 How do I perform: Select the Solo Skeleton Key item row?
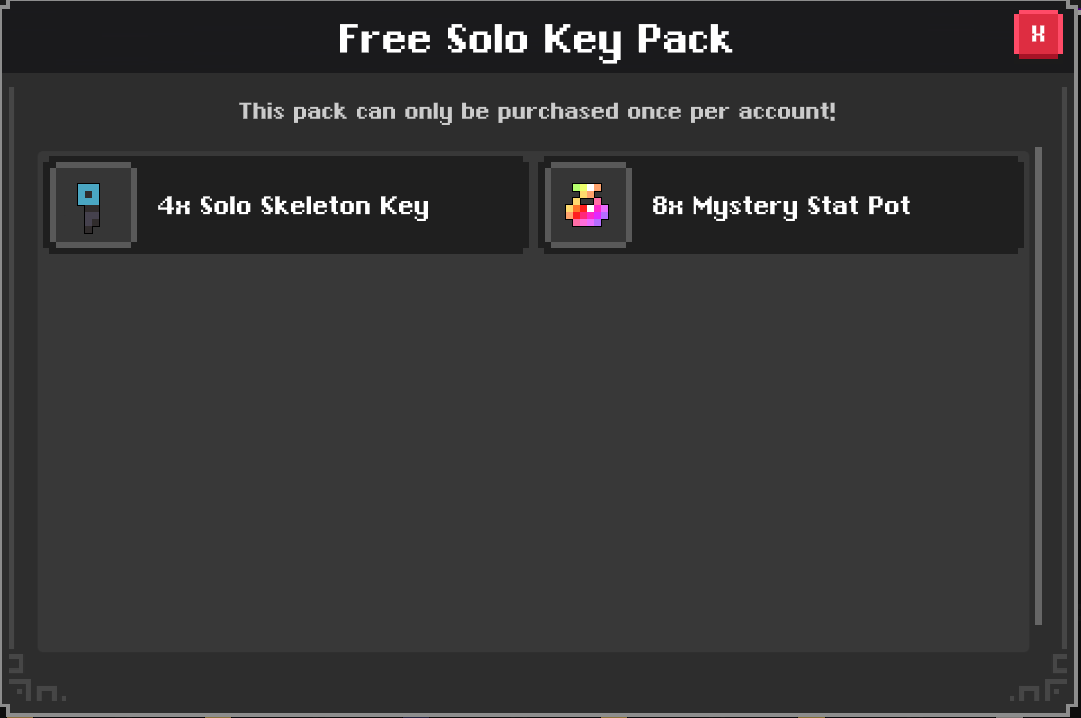(x=285, y=205)
